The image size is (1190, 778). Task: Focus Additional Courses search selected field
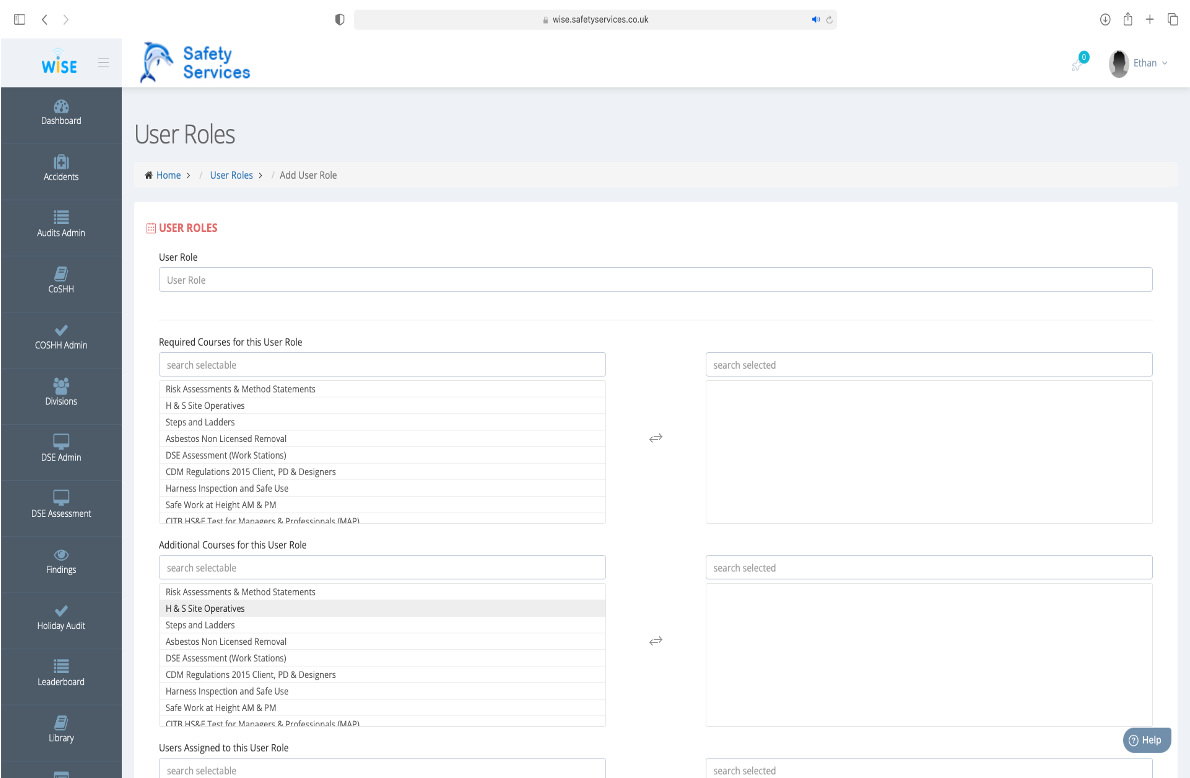point(929,567)
